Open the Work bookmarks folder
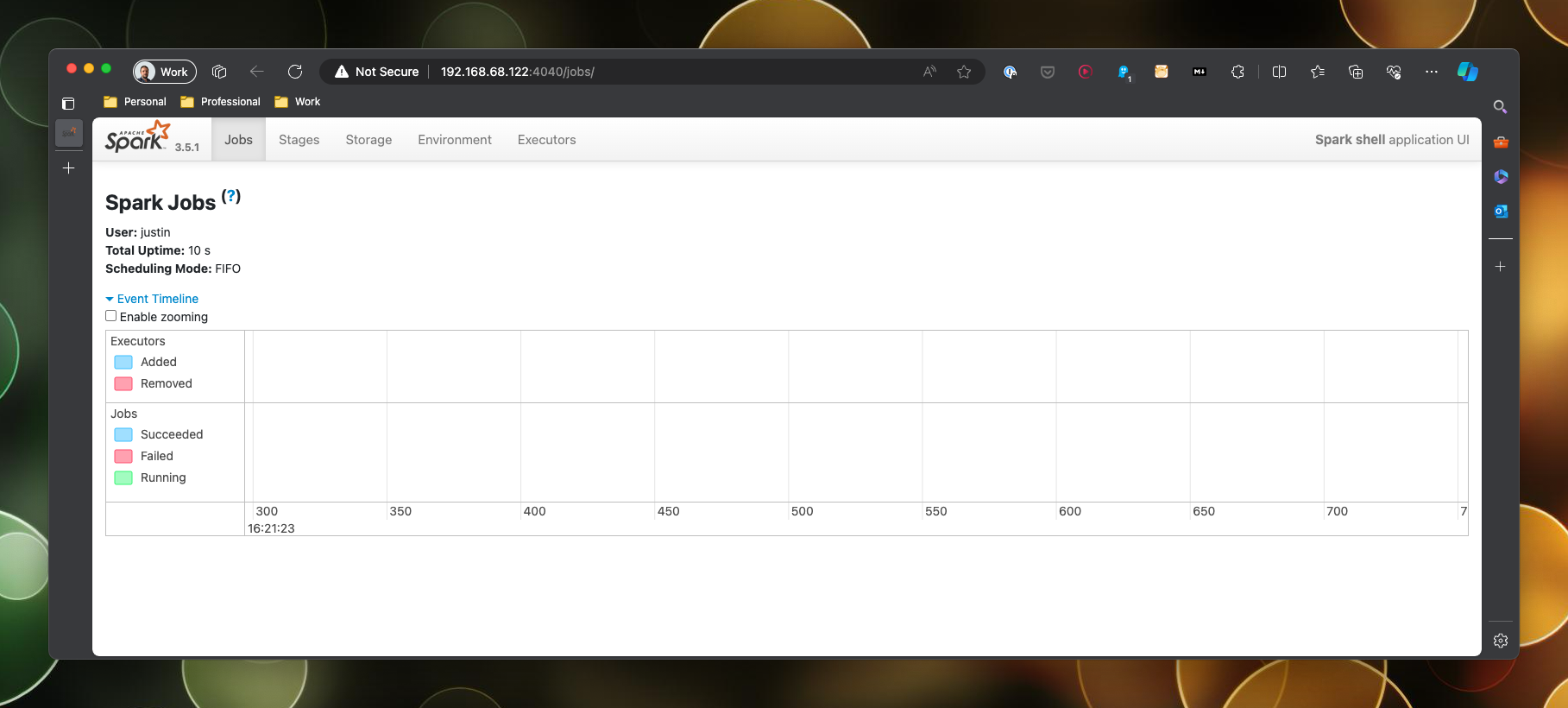 point(297,102)
